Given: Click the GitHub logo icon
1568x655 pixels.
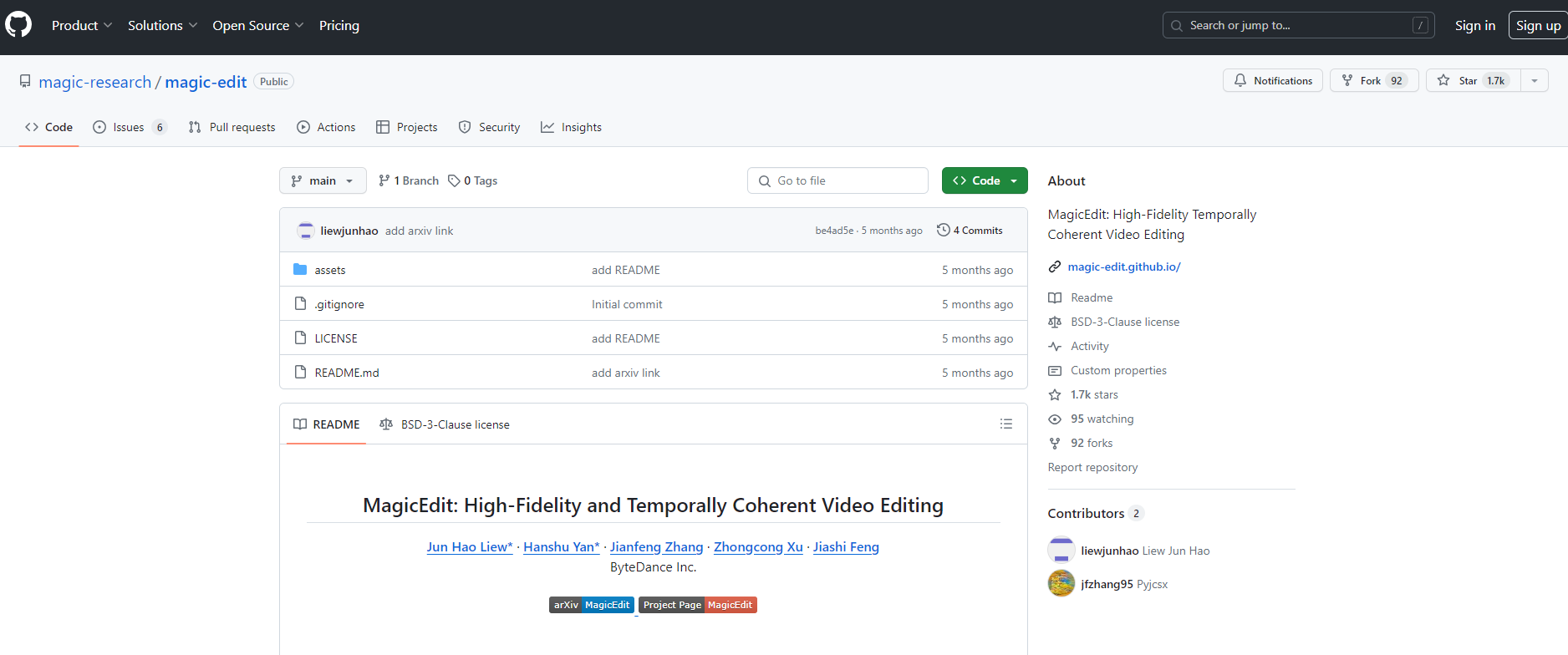Looking at the screenshot, I should (x=18, y=25).
